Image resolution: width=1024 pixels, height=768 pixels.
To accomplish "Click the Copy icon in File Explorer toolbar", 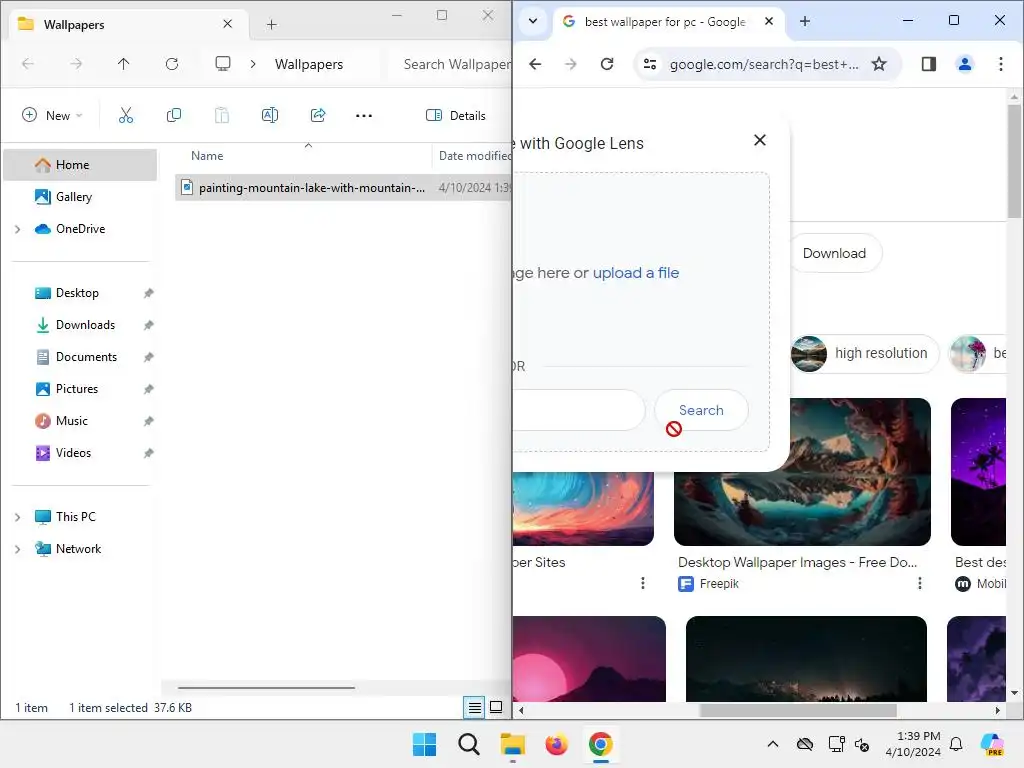I will (x=174, y=116).
